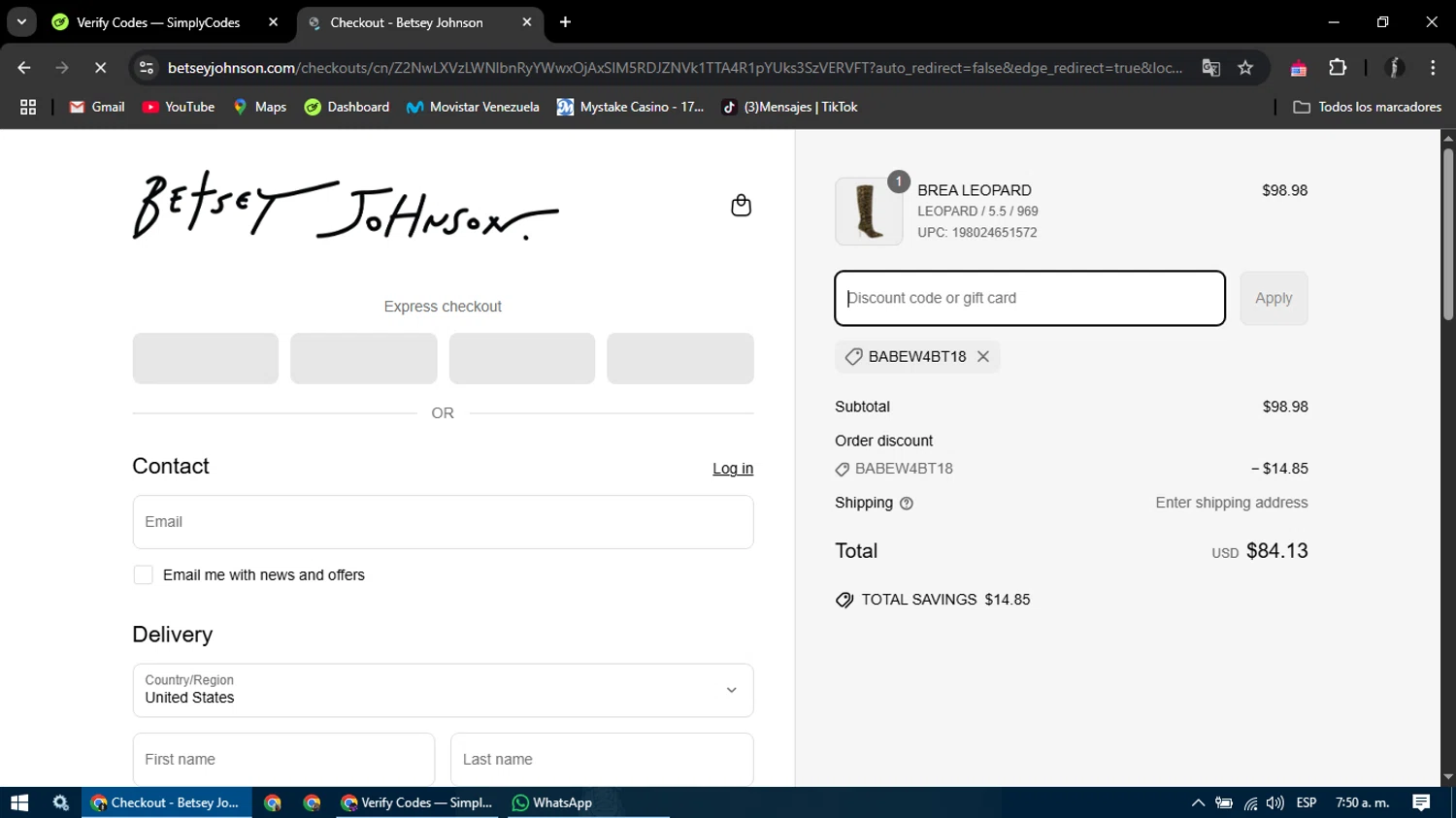Open the Gmail bookmark

point(97,107)
